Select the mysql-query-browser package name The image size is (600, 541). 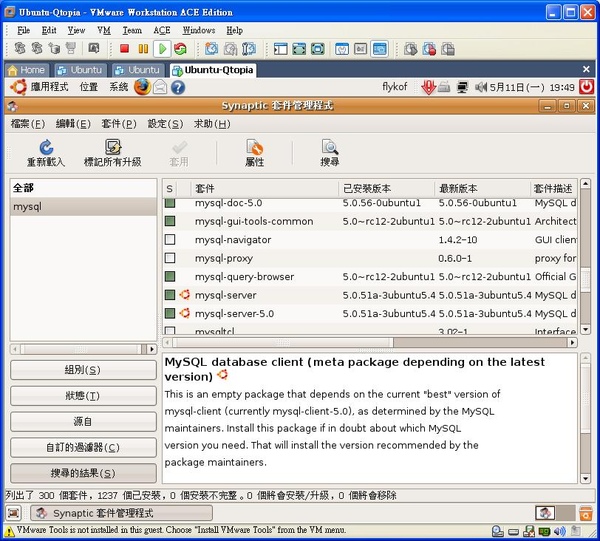coord(245,277)
